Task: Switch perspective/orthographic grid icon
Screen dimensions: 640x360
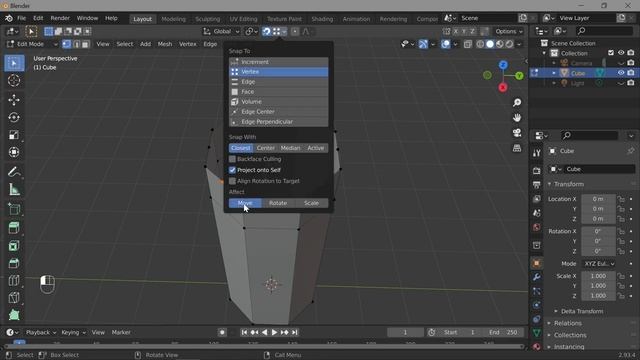Action: pos(517,148)
